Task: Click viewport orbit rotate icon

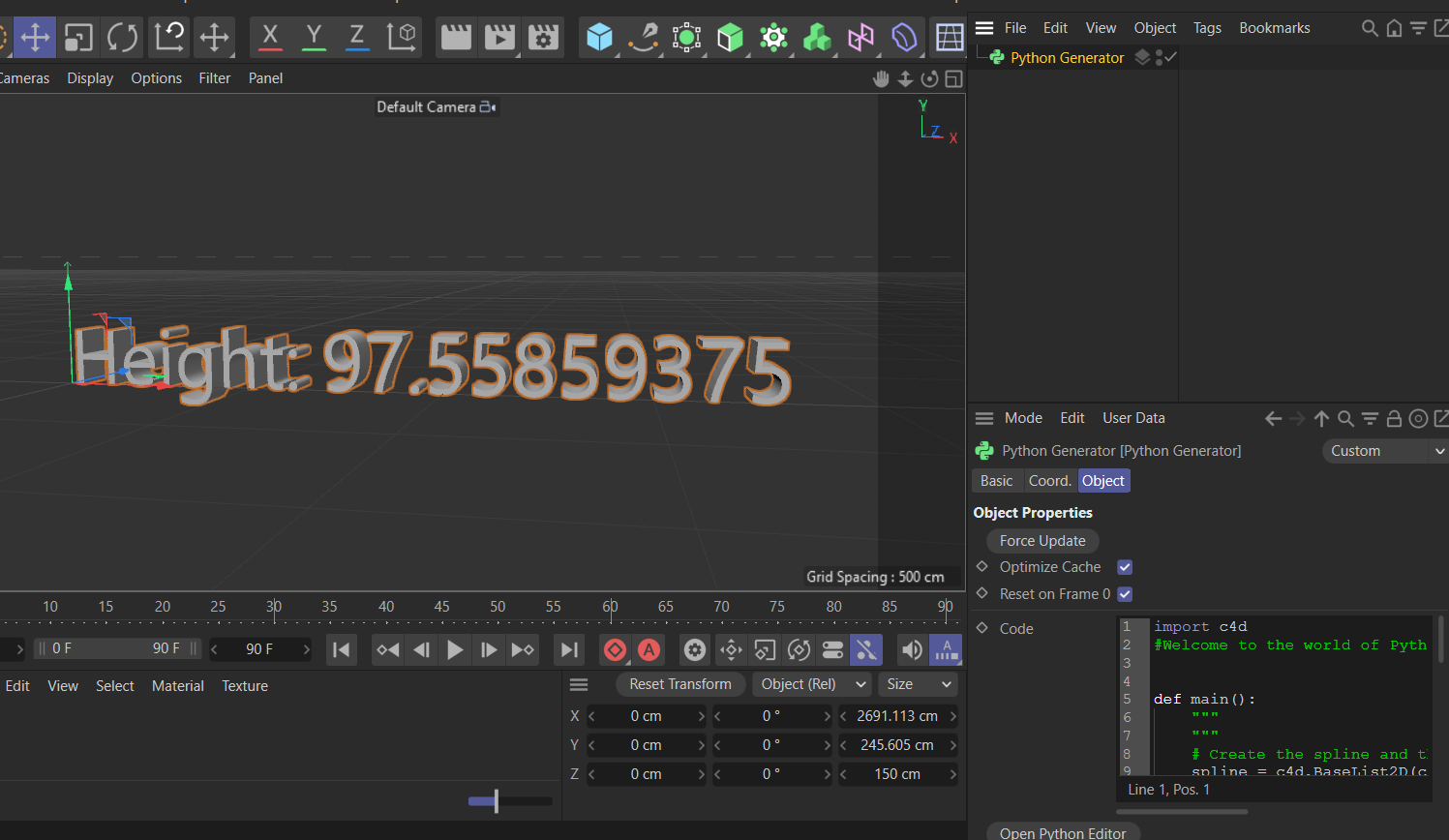Action: tap(929, 79)
